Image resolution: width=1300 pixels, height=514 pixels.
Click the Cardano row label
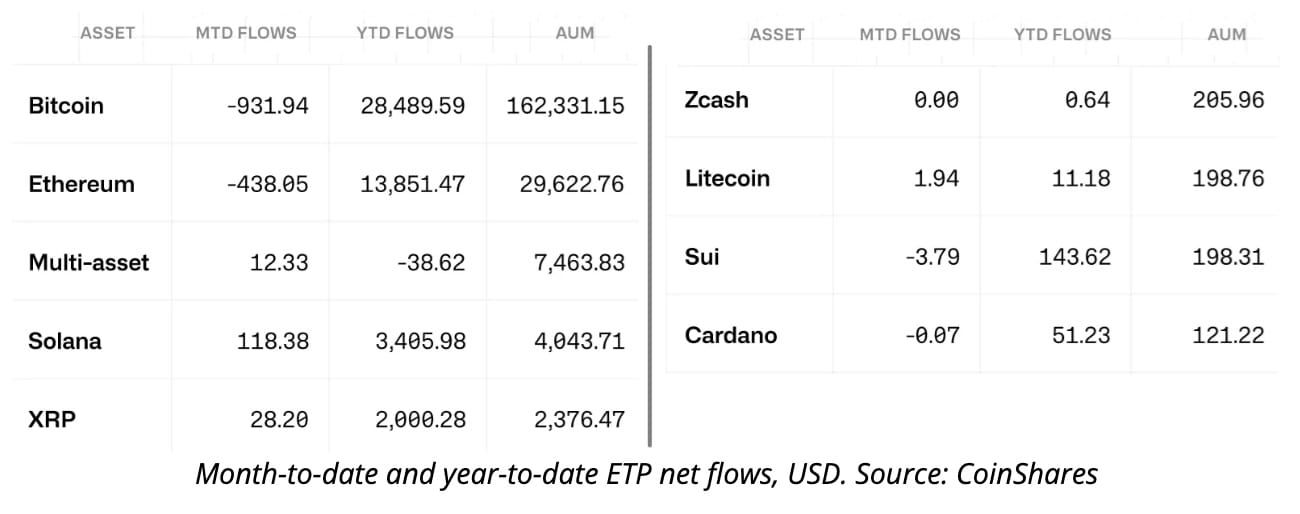[x=731, y=335]
